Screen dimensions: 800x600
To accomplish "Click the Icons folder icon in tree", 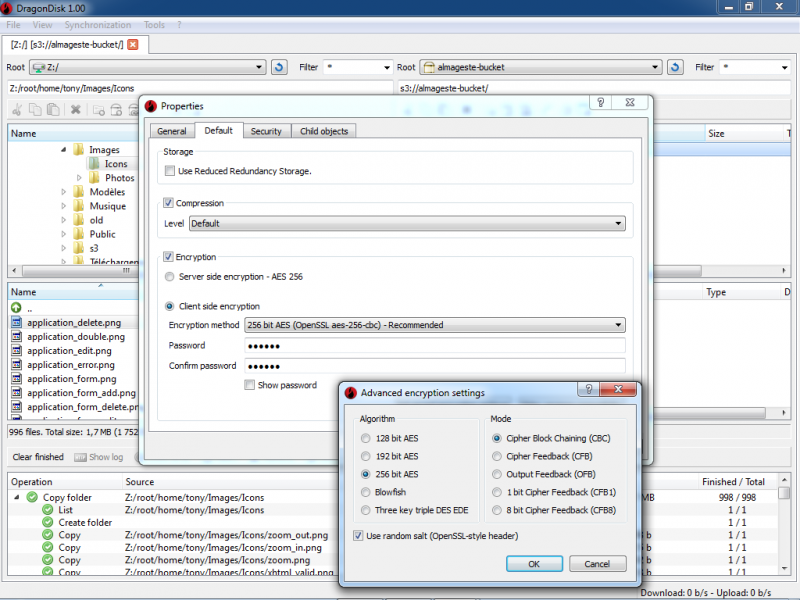I will point(94,163).
